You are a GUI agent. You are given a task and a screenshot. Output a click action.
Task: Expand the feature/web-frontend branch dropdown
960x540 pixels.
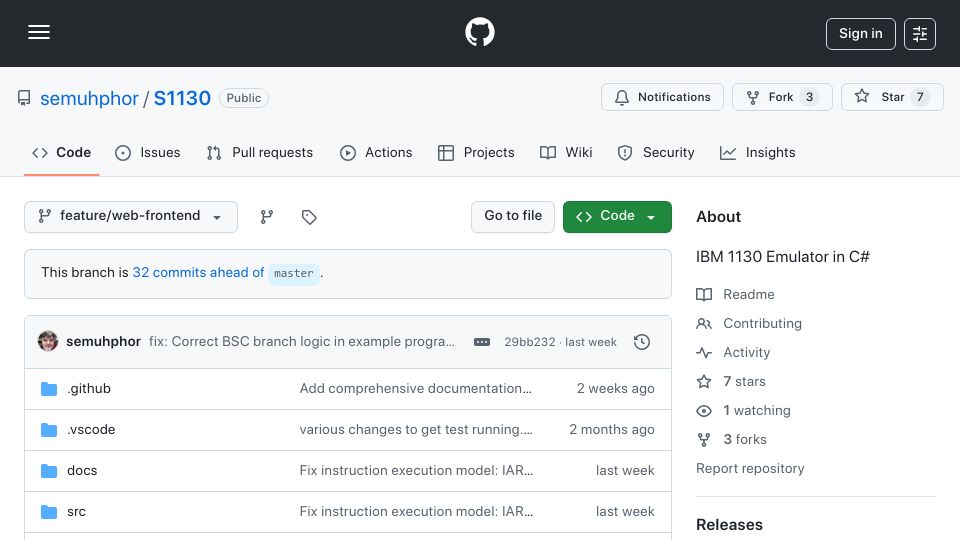click(x=130, y=217)
